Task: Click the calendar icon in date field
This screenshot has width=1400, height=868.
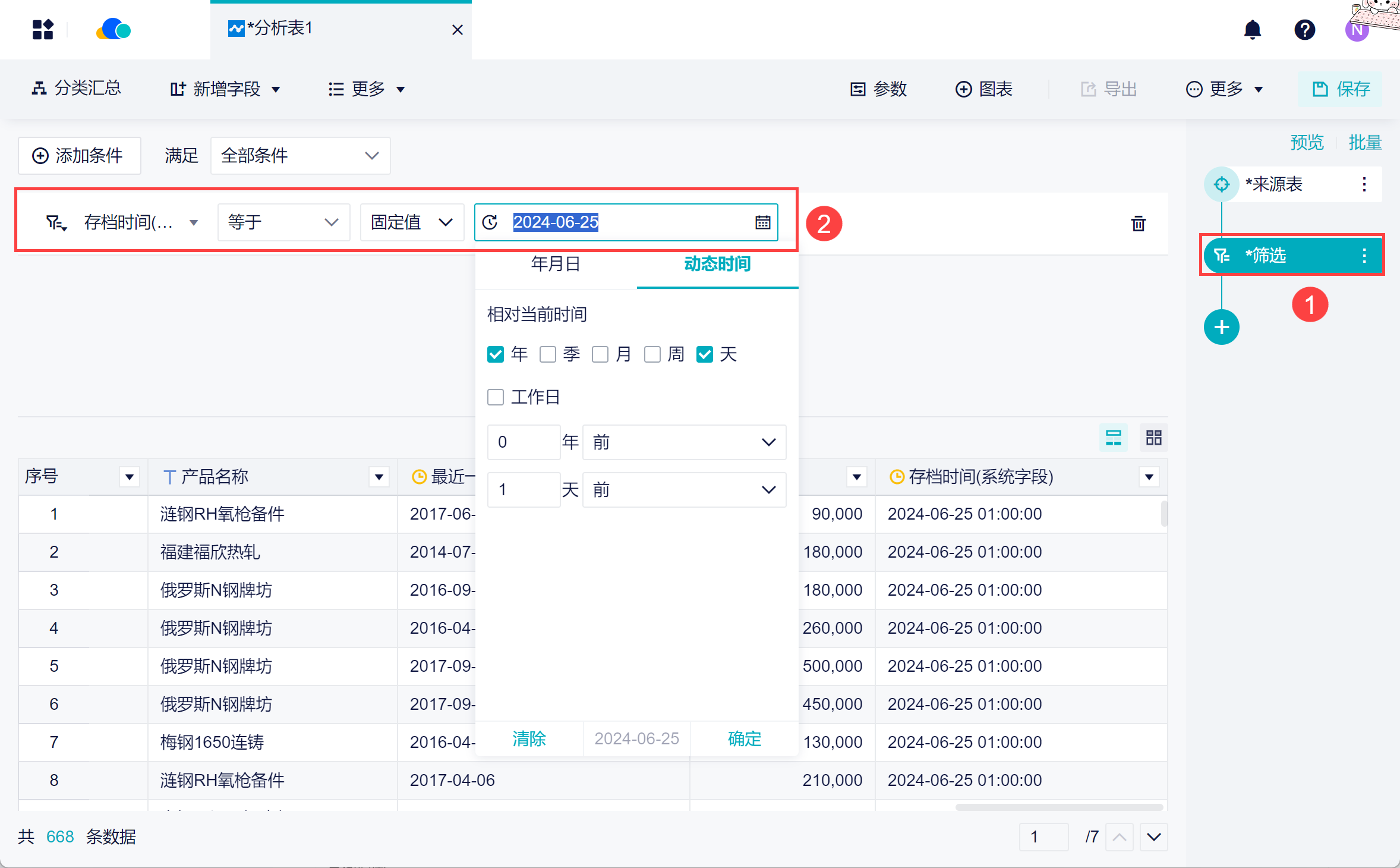Action: tap(762, 222)
